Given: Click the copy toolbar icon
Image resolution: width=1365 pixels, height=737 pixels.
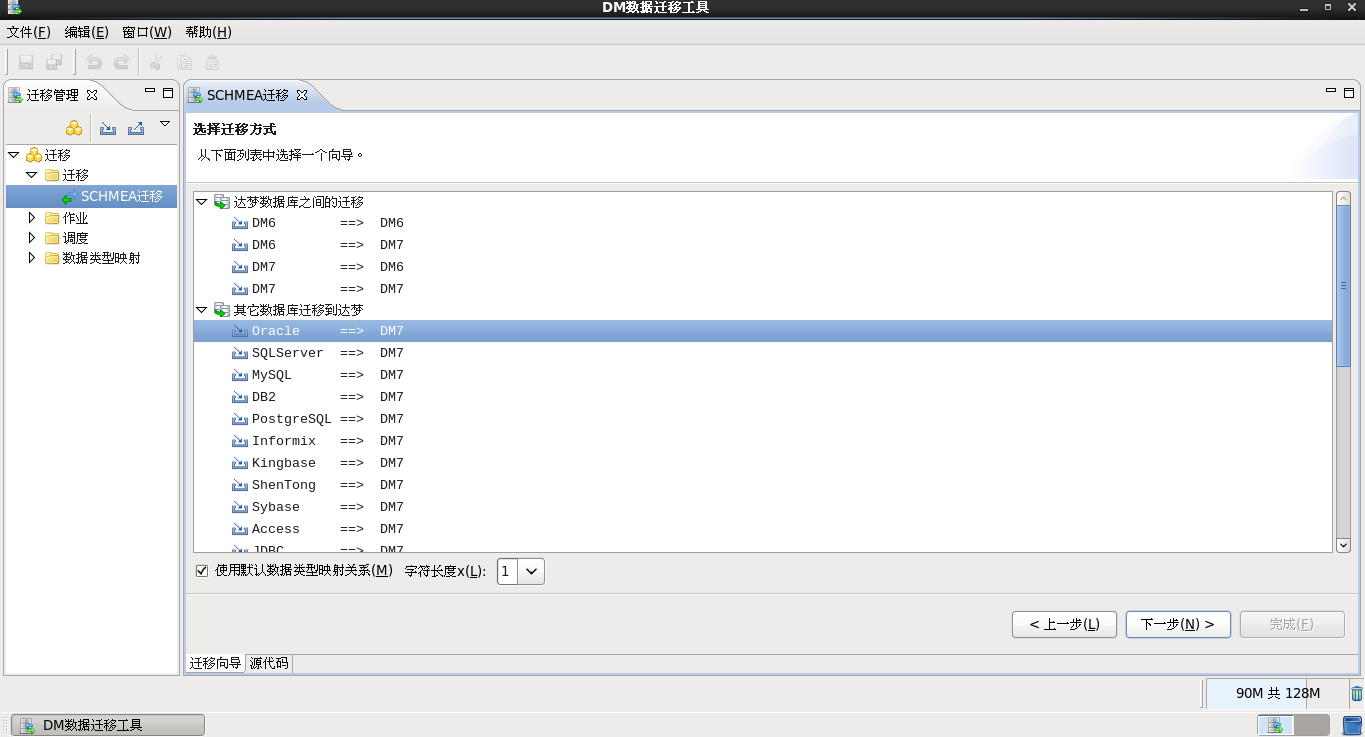Looking at the screenshot, I should (184, 62).
